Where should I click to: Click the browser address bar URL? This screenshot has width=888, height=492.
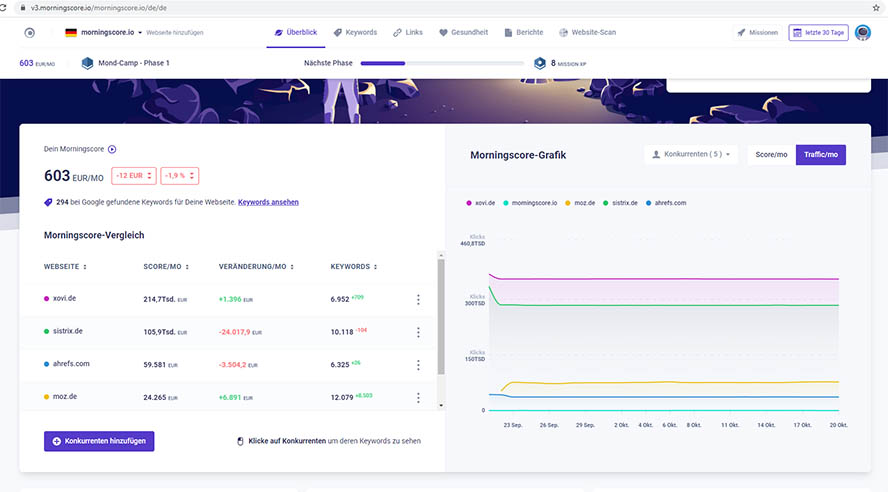tap(99, 8)
